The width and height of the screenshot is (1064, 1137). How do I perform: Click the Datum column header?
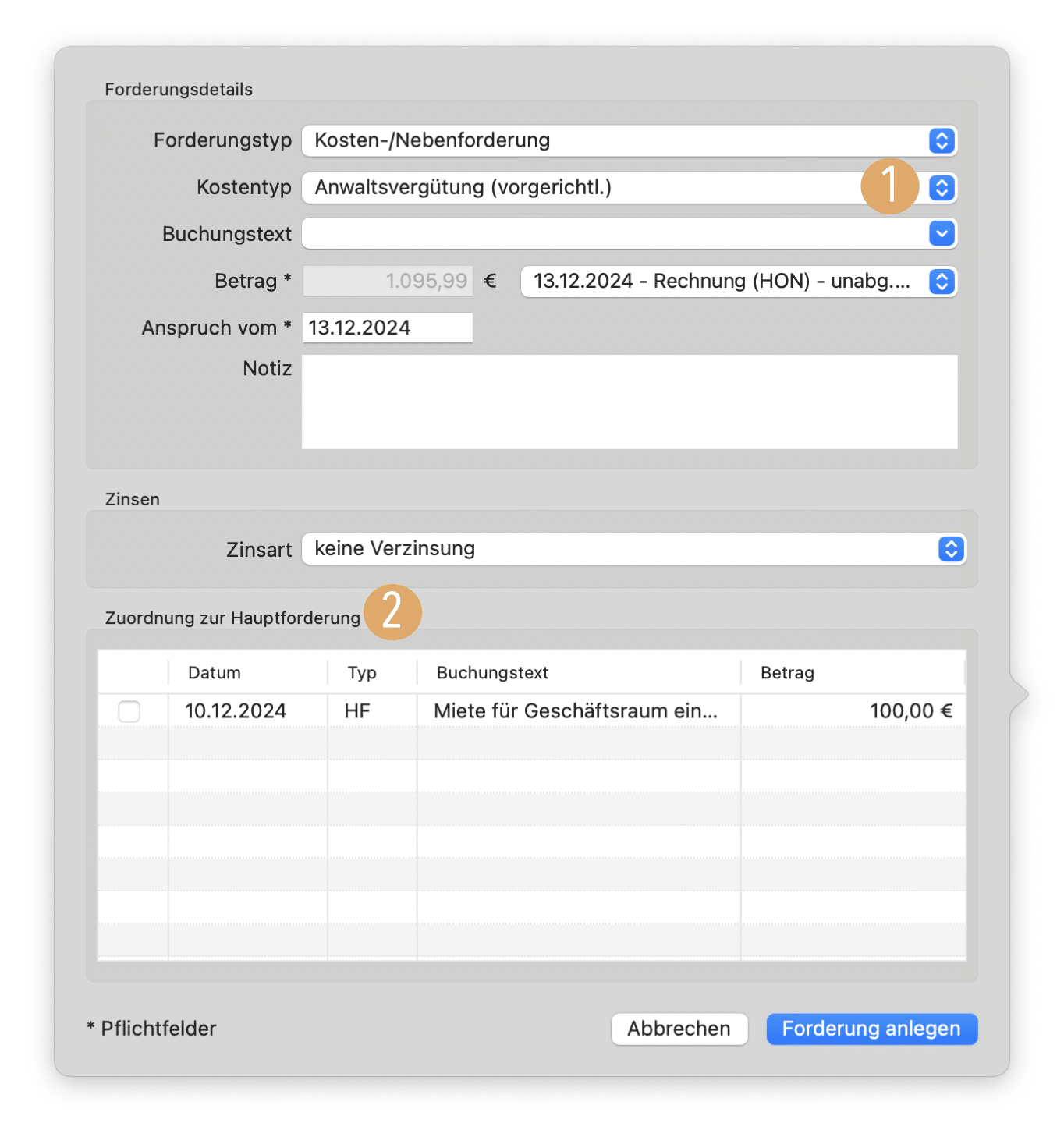point(248,673)
